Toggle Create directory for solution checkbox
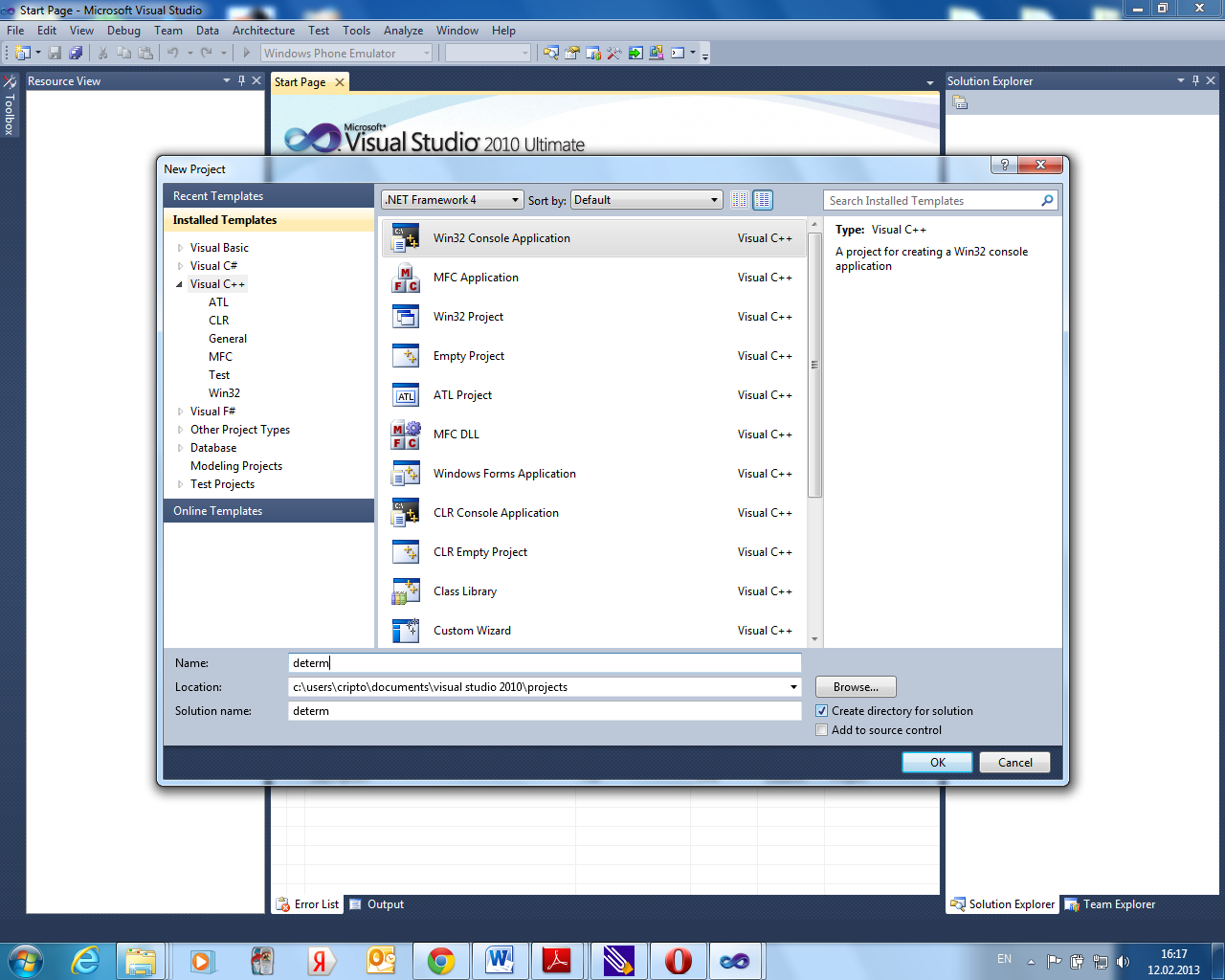The height and width of the screenshot is (980, 1225). click(x=821, y=711)
